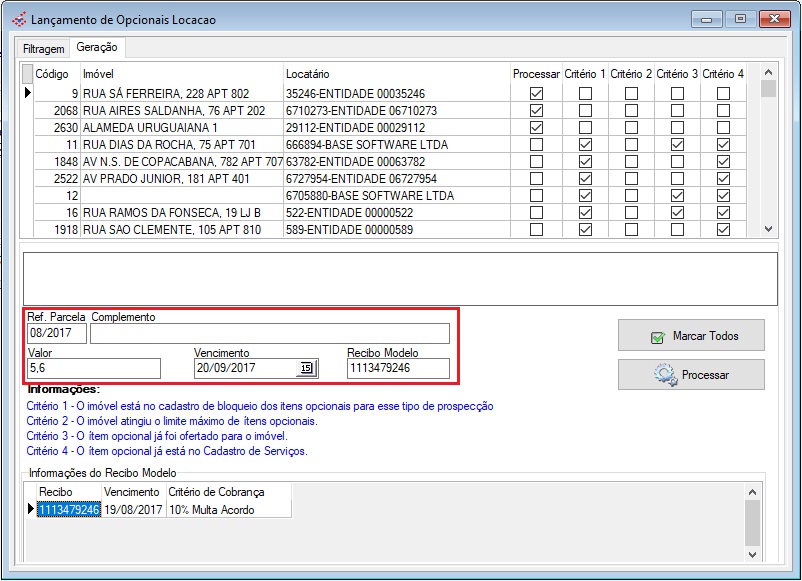
Task: Open the Vencimento calendar picker icon
Action: [307, 368]
